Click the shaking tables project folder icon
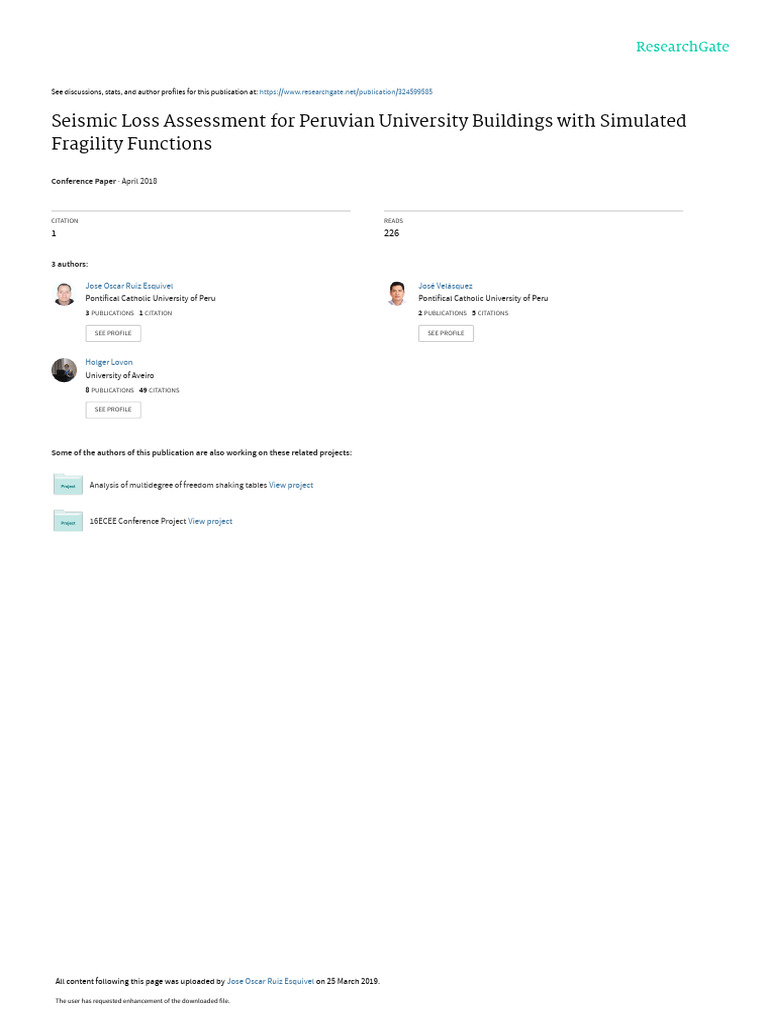Screen dimensions: 768x1024 pyautogui.click(x=68, y=485)
